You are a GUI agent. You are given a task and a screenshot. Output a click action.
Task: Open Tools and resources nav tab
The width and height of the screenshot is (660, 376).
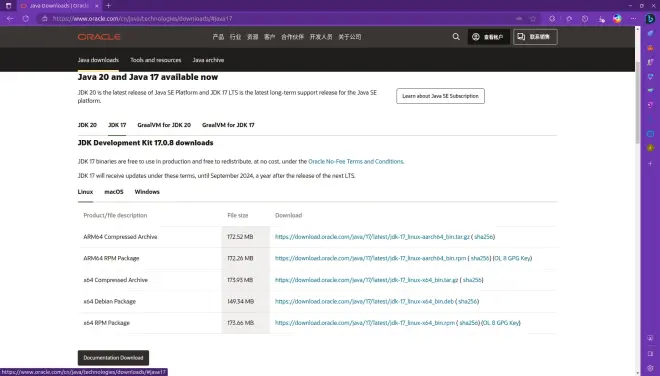[x=156, y=60]
